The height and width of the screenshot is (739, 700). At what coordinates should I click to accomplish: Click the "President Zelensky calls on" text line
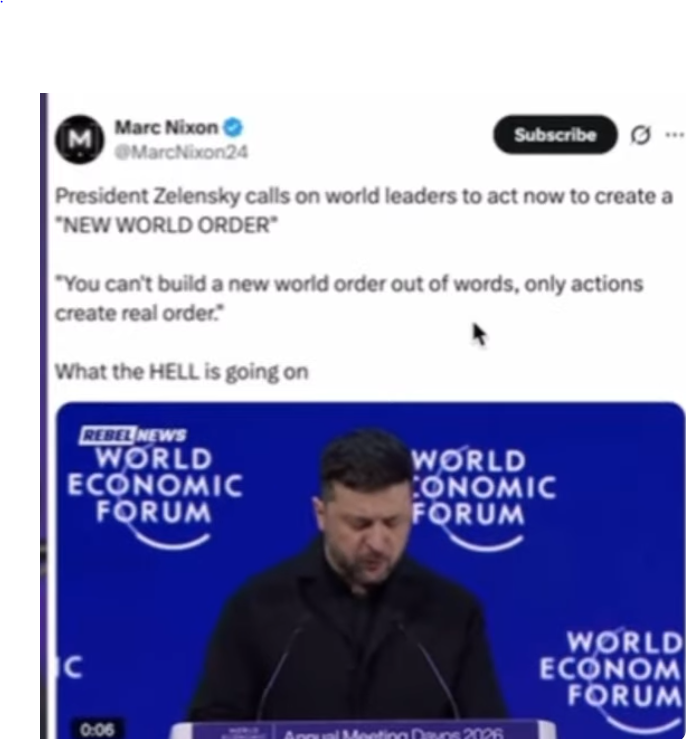363,197
